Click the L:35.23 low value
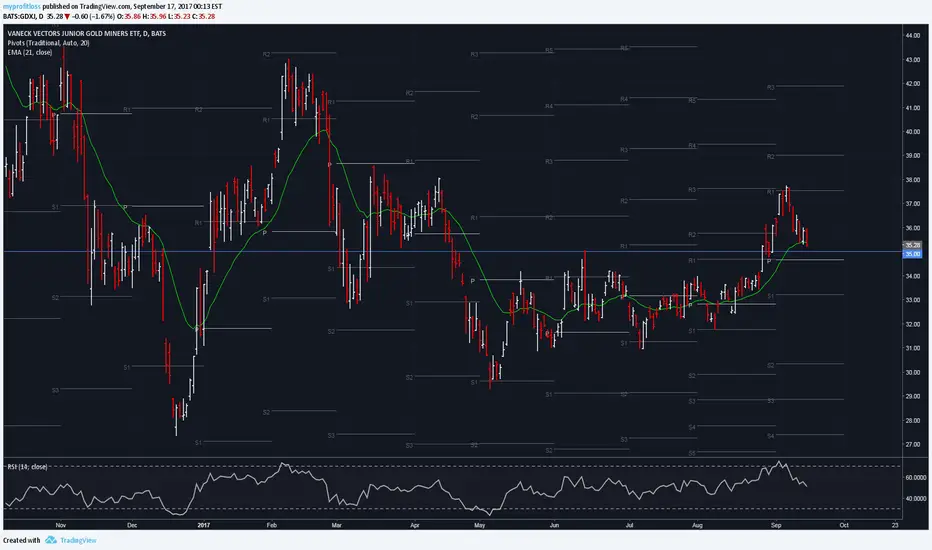This screenshot has height=550, width=932. (178, 17)
